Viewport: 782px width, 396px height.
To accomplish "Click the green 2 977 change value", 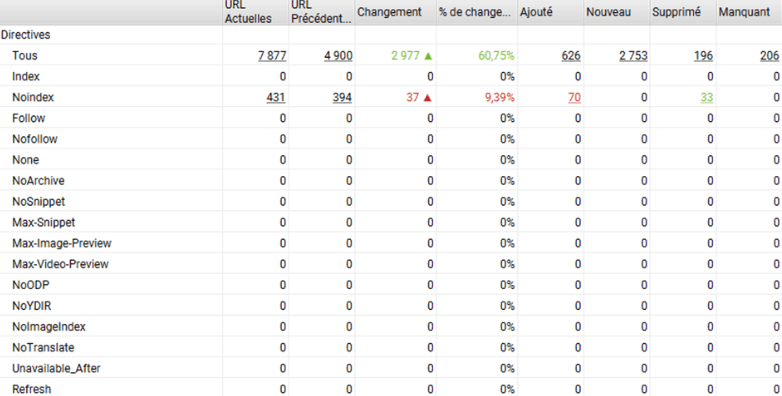I will click(405, 56).
